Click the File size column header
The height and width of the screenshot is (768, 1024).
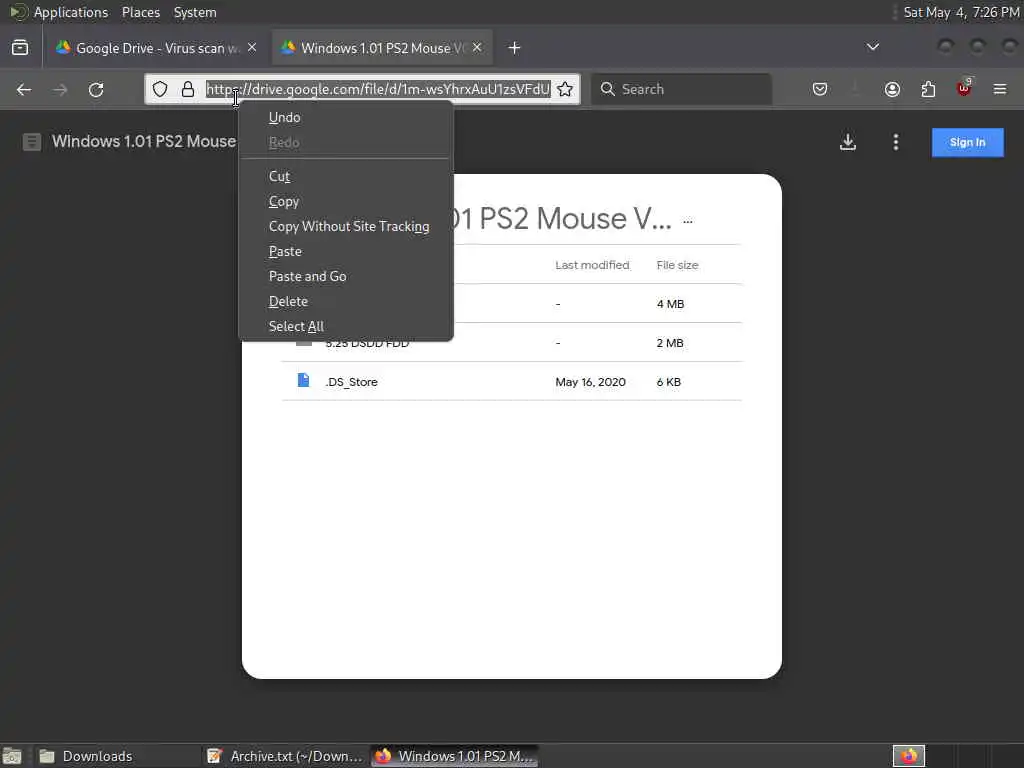click(677, 265)
